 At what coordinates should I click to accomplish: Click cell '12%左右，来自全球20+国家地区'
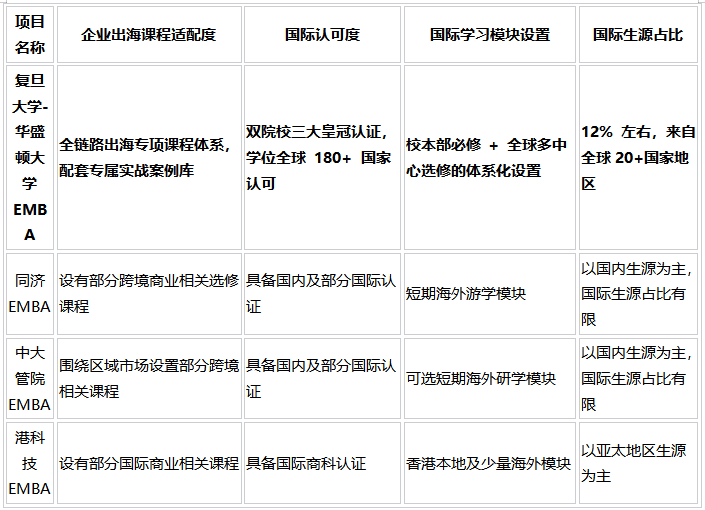pos(638,157)
